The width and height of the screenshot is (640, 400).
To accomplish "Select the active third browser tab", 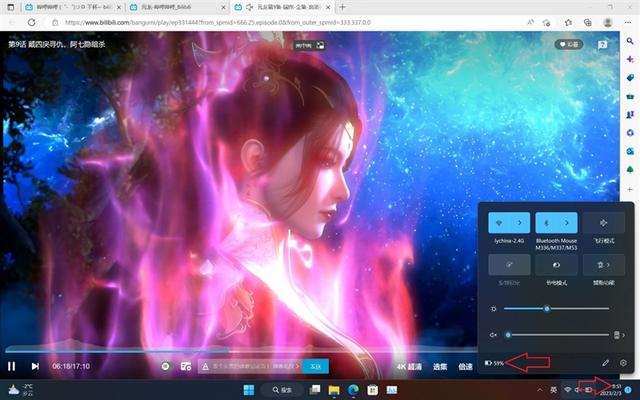I will pyautogui.click(x=282, y=7).
